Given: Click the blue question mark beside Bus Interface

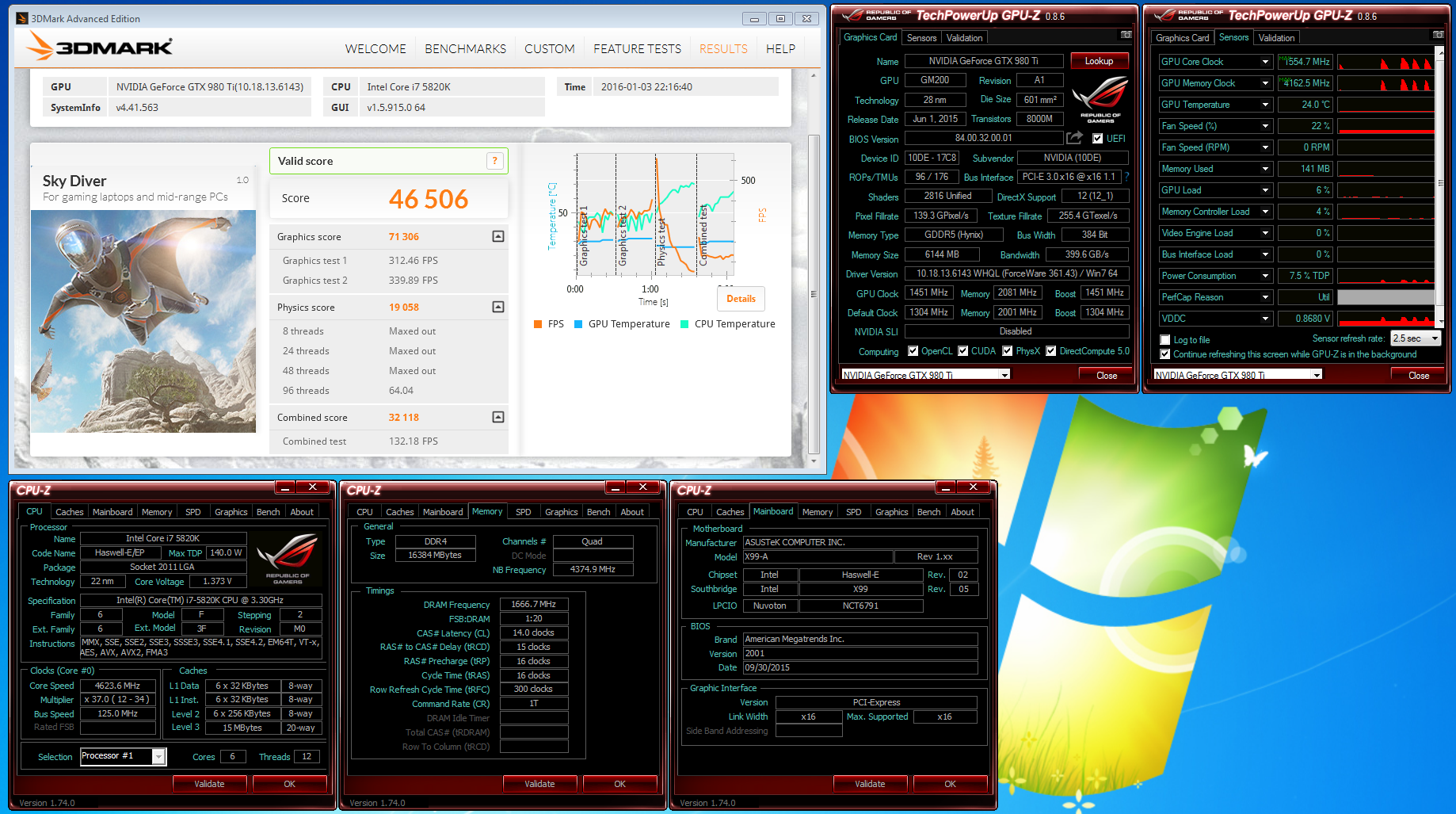Looking at the screenshot, I should (x=1126, y=177).
